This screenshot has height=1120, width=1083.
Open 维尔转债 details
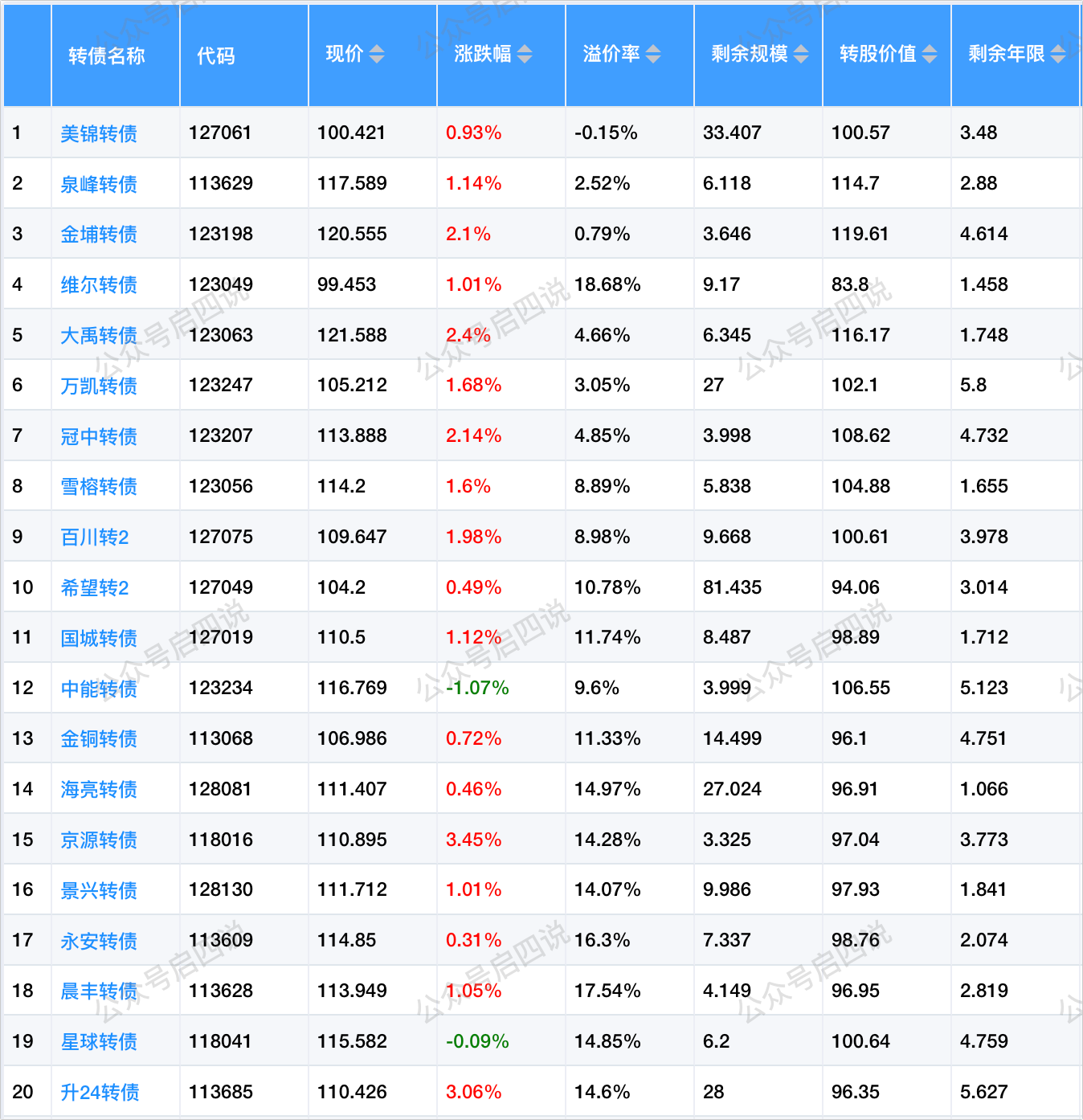99,285
